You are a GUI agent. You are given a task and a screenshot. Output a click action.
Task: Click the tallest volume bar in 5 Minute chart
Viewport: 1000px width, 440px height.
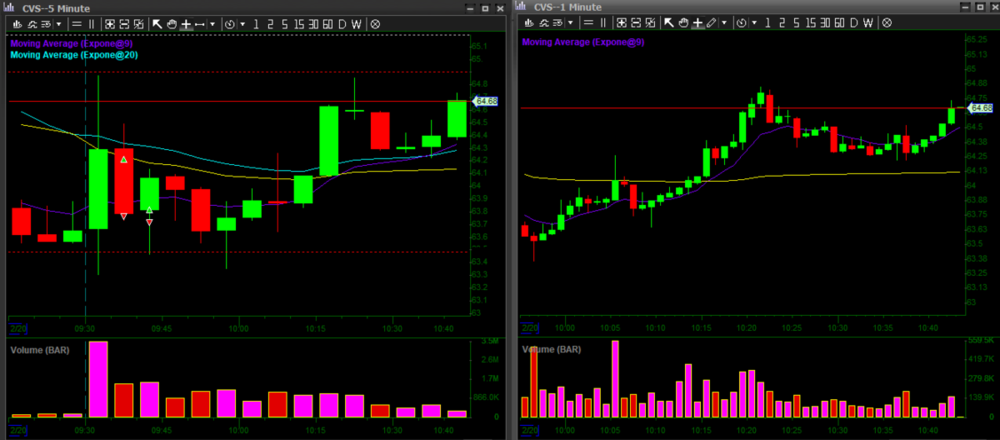[98, 379]
